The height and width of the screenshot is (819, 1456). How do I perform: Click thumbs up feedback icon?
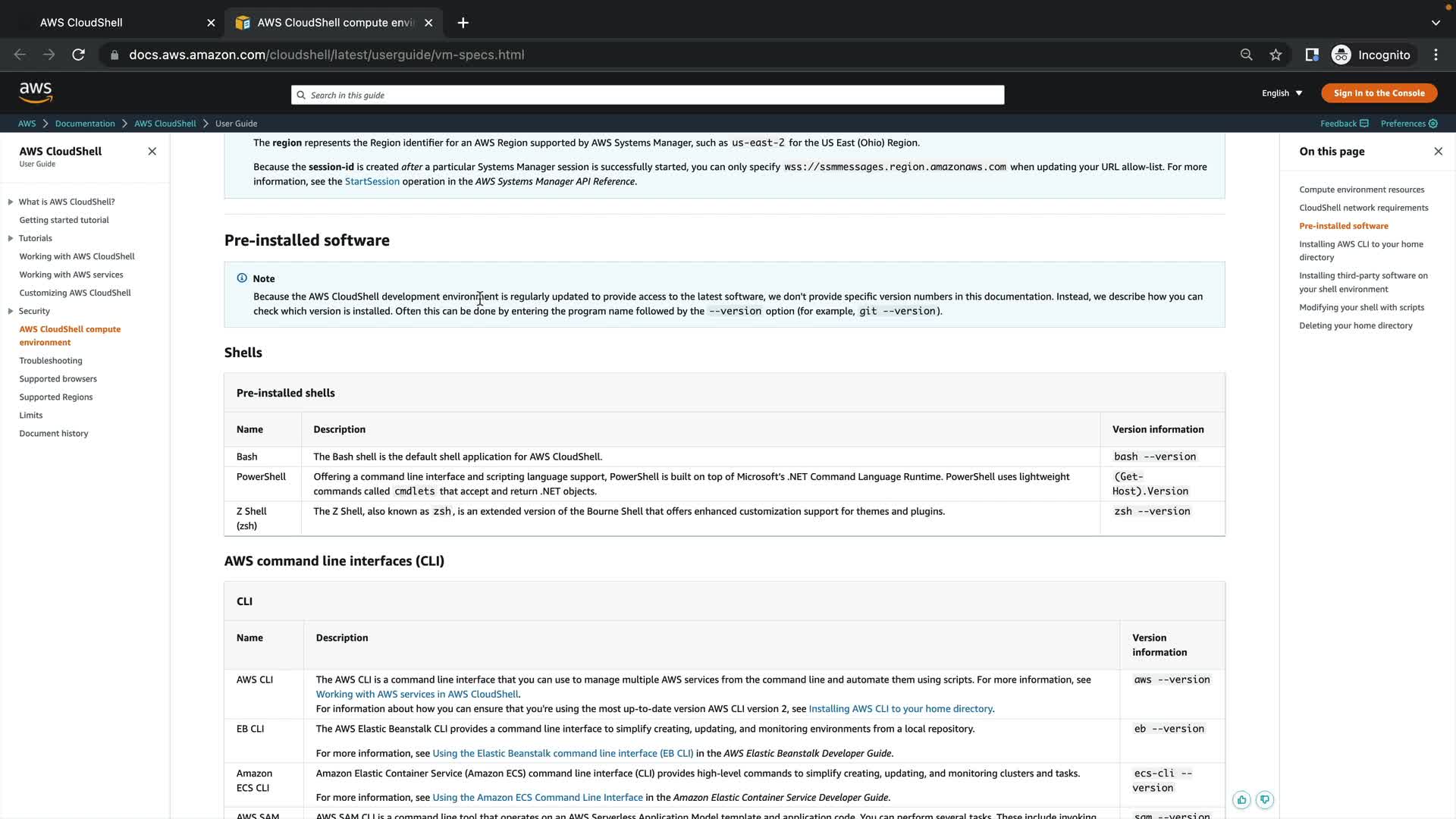[1241, 800]
